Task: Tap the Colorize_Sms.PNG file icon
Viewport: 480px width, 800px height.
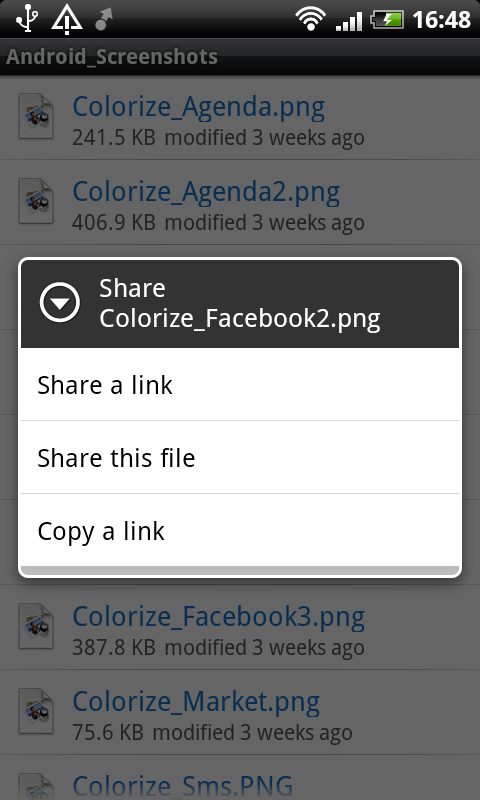Action: point(36,786)
